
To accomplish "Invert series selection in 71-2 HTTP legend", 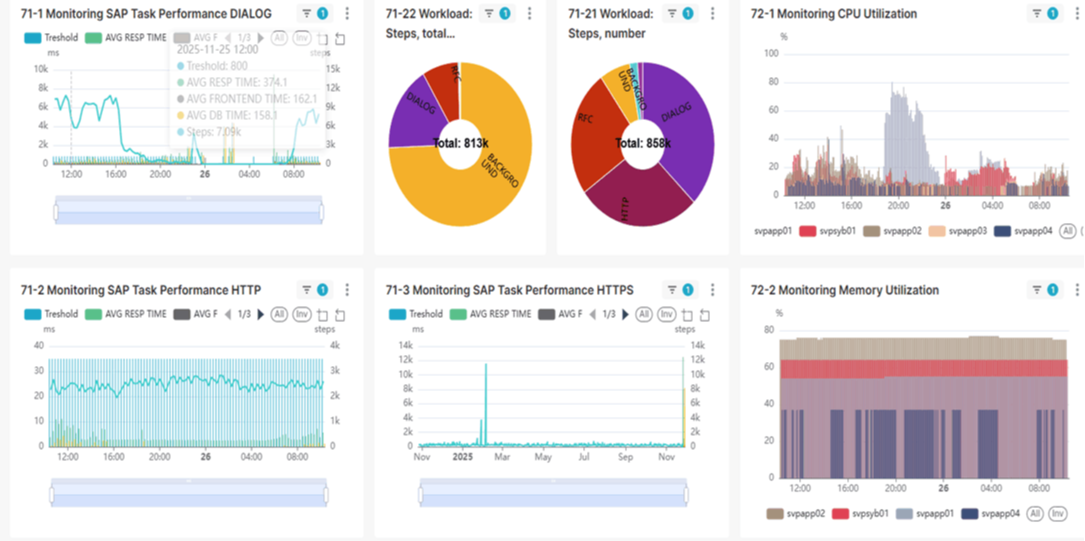I will (301, 314).
